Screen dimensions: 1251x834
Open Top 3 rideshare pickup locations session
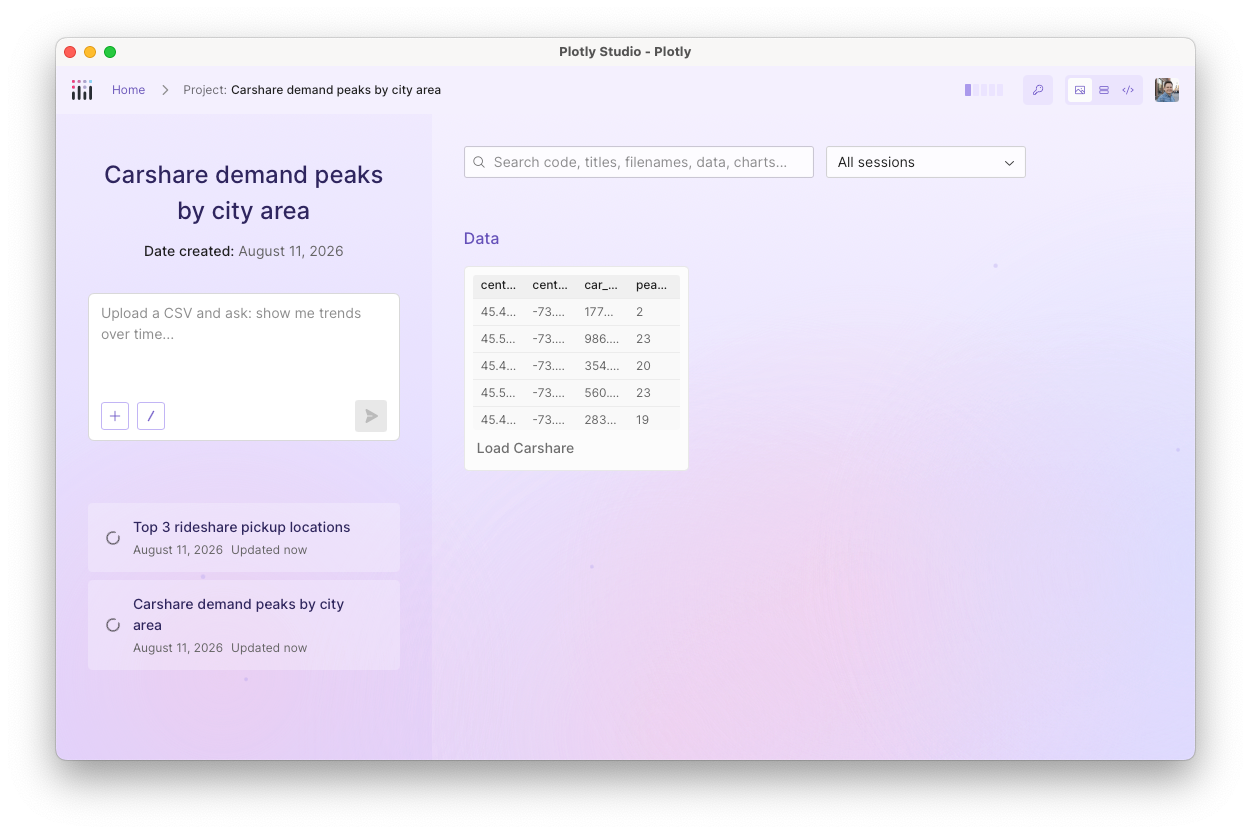244,537
